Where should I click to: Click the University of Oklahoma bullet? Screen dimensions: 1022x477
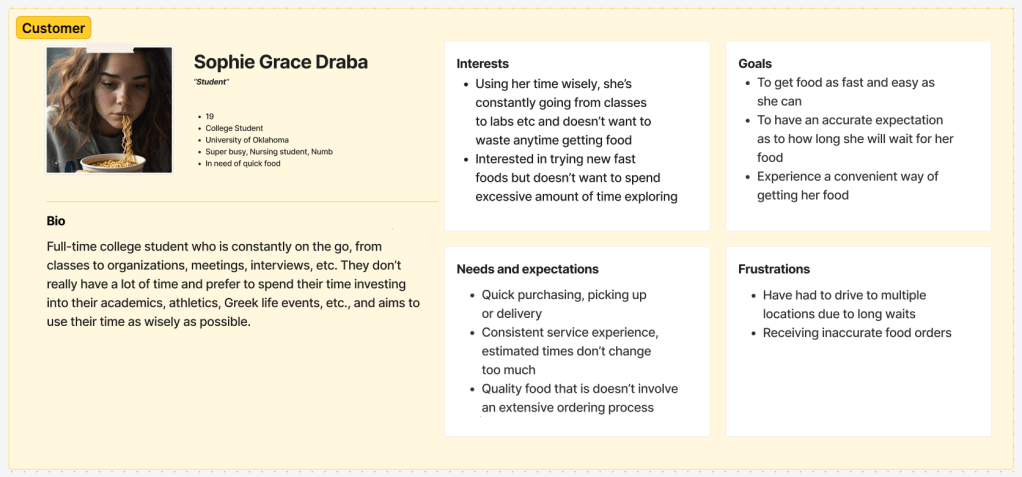tap(247, 140)
